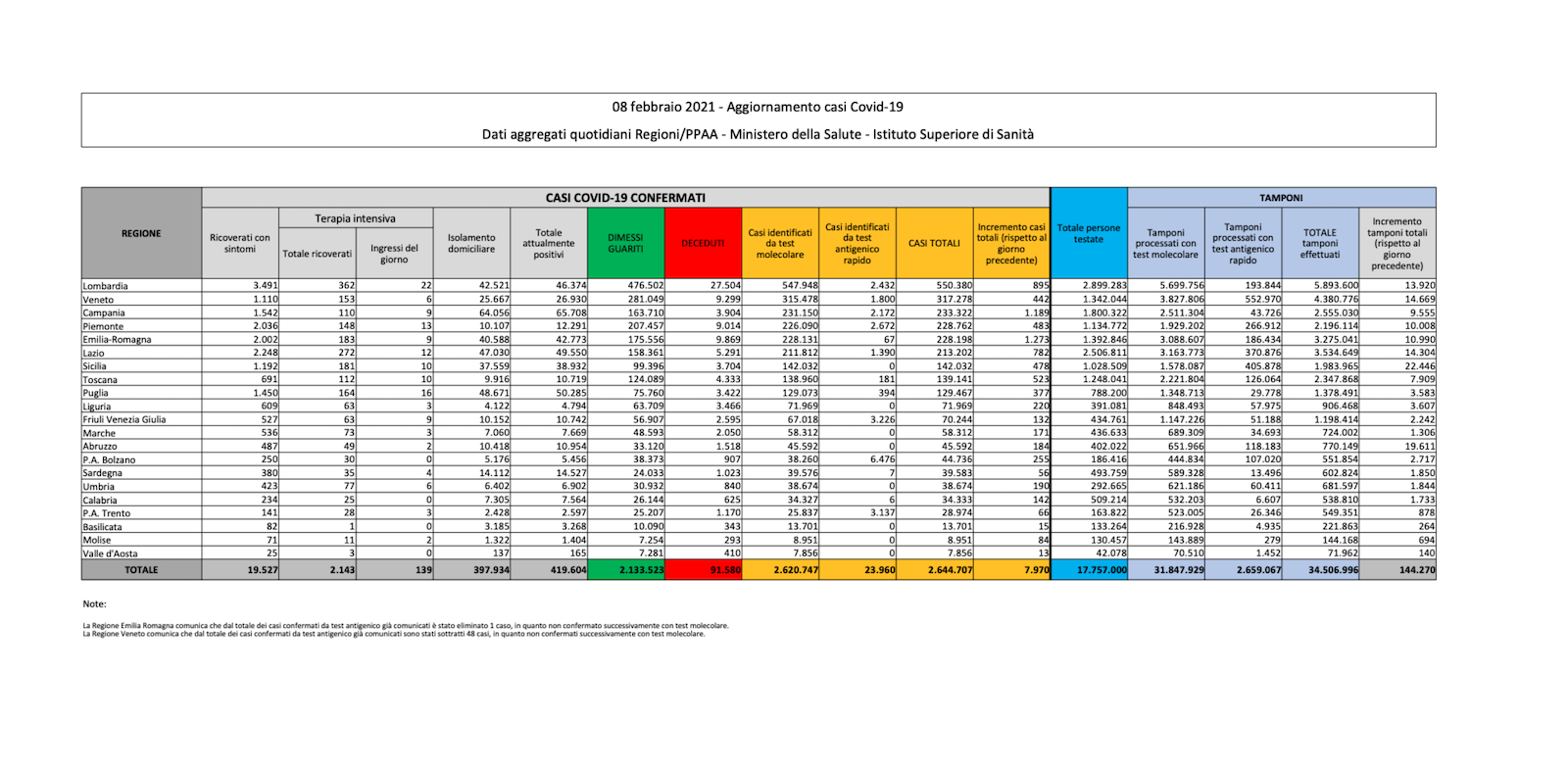Select the Ricoverati con sintomi header
Image resolution: width=1568 pixels, height=769 pixels.
coord(240,243)
